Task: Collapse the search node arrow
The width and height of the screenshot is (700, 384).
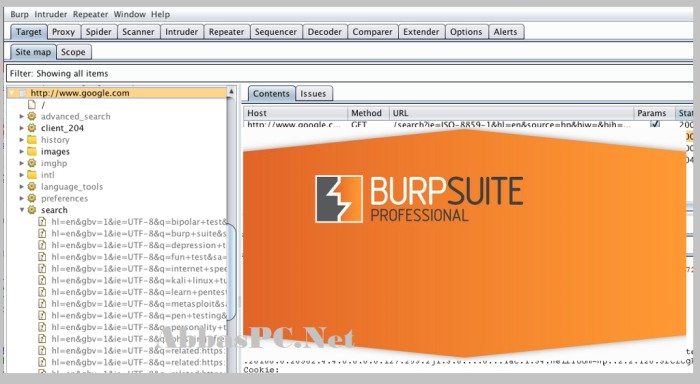Action: (21, 210)
